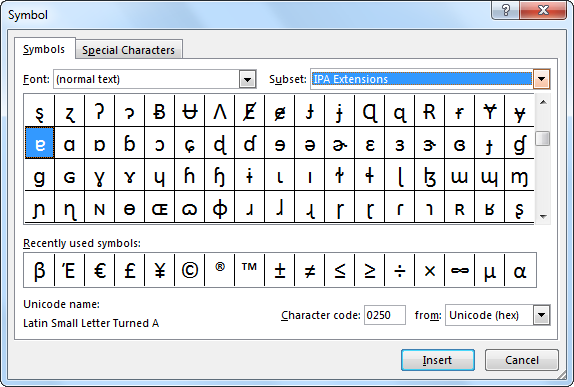Open the 'from' Unicode (hex) dropdown

(541, 315)
